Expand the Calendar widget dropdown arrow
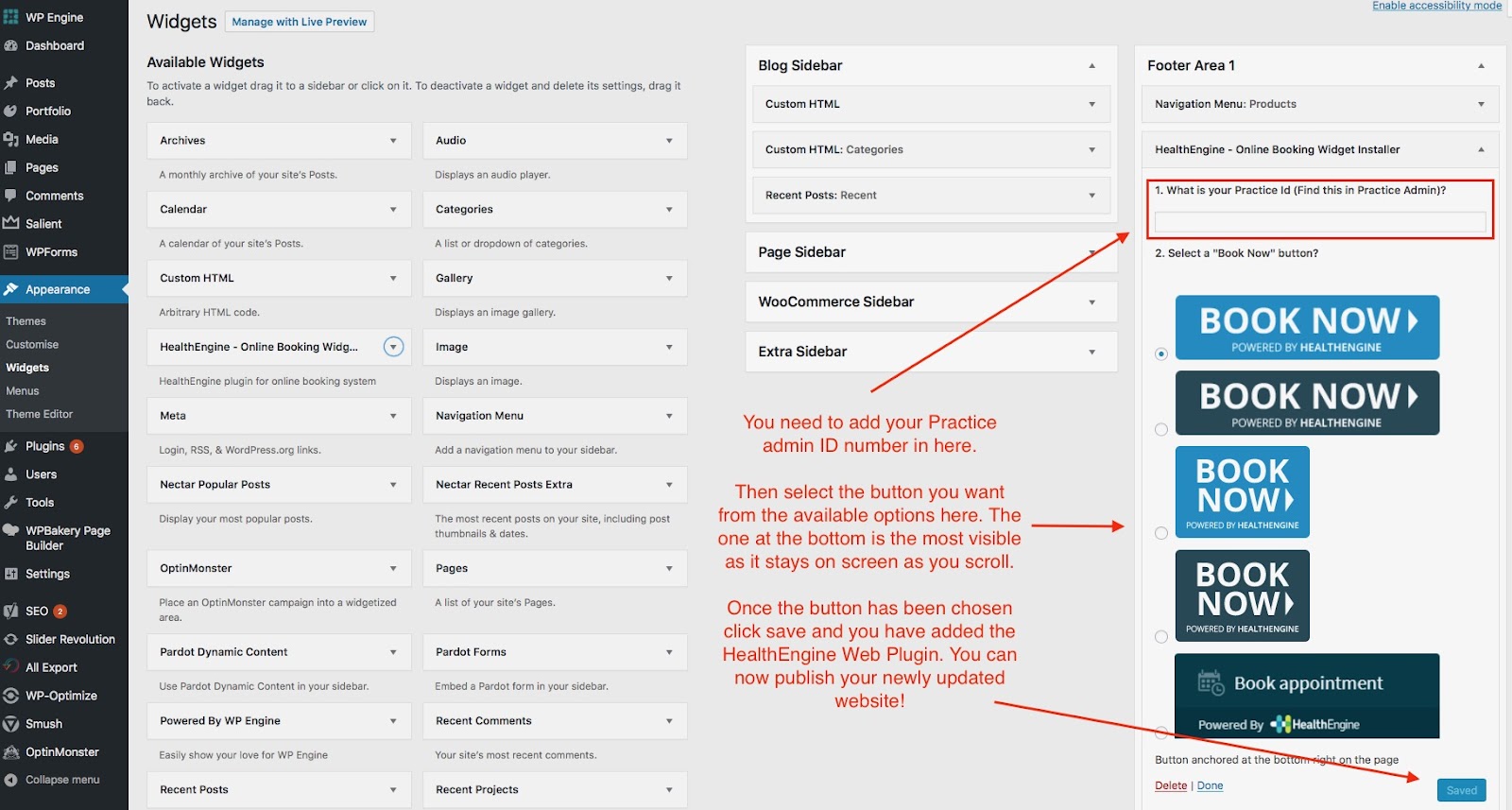 (393, 210)
